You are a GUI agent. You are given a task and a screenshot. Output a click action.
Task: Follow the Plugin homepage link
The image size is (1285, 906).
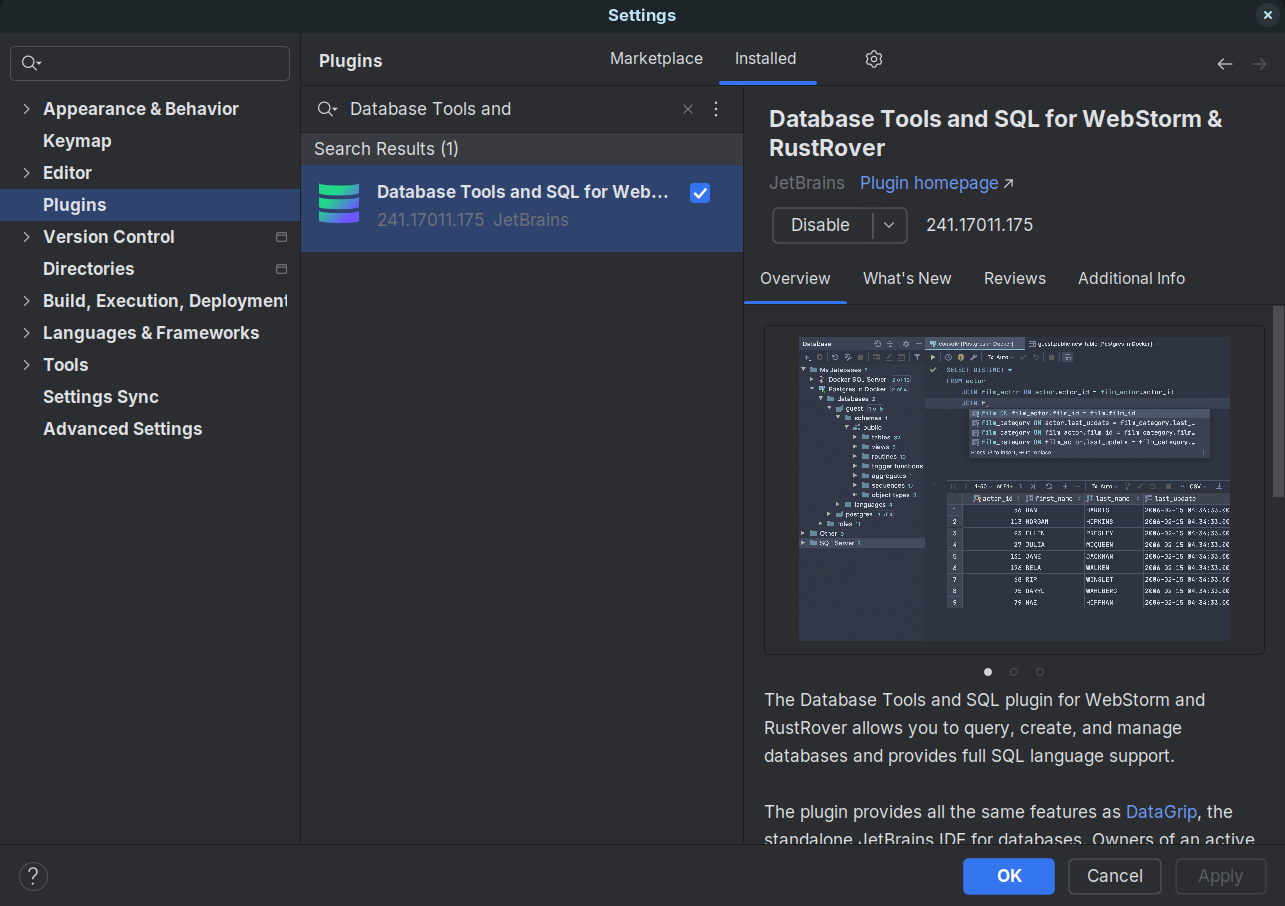(x=928, y=183)
